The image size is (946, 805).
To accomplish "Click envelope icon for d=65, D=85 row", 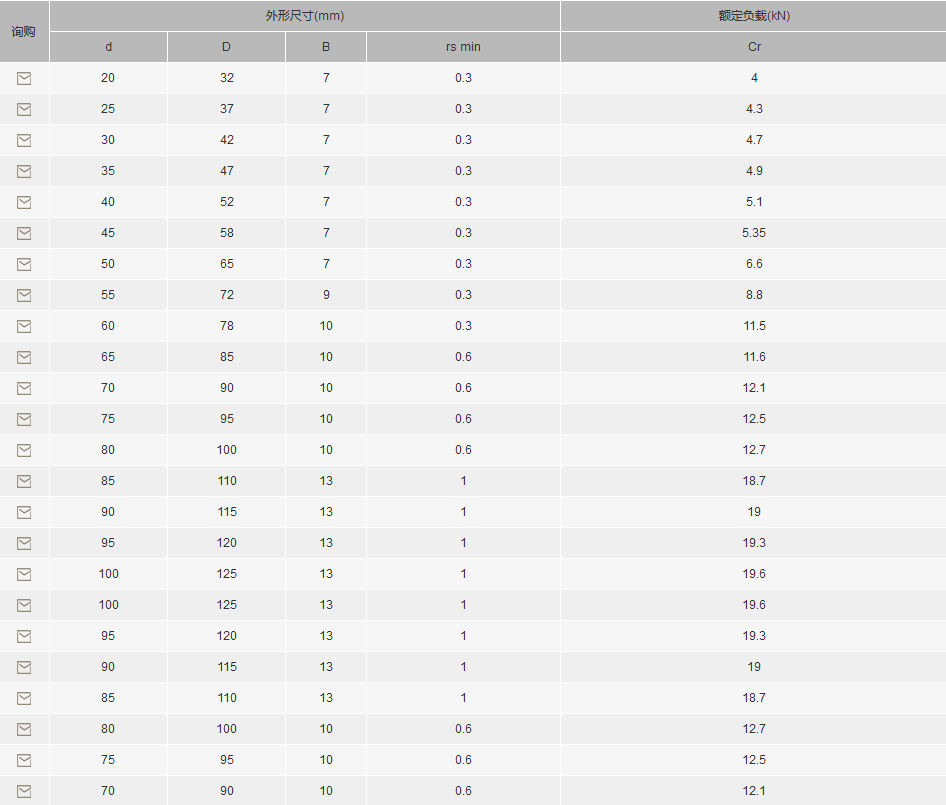I will pyautogui.click(x=24, y=357).
